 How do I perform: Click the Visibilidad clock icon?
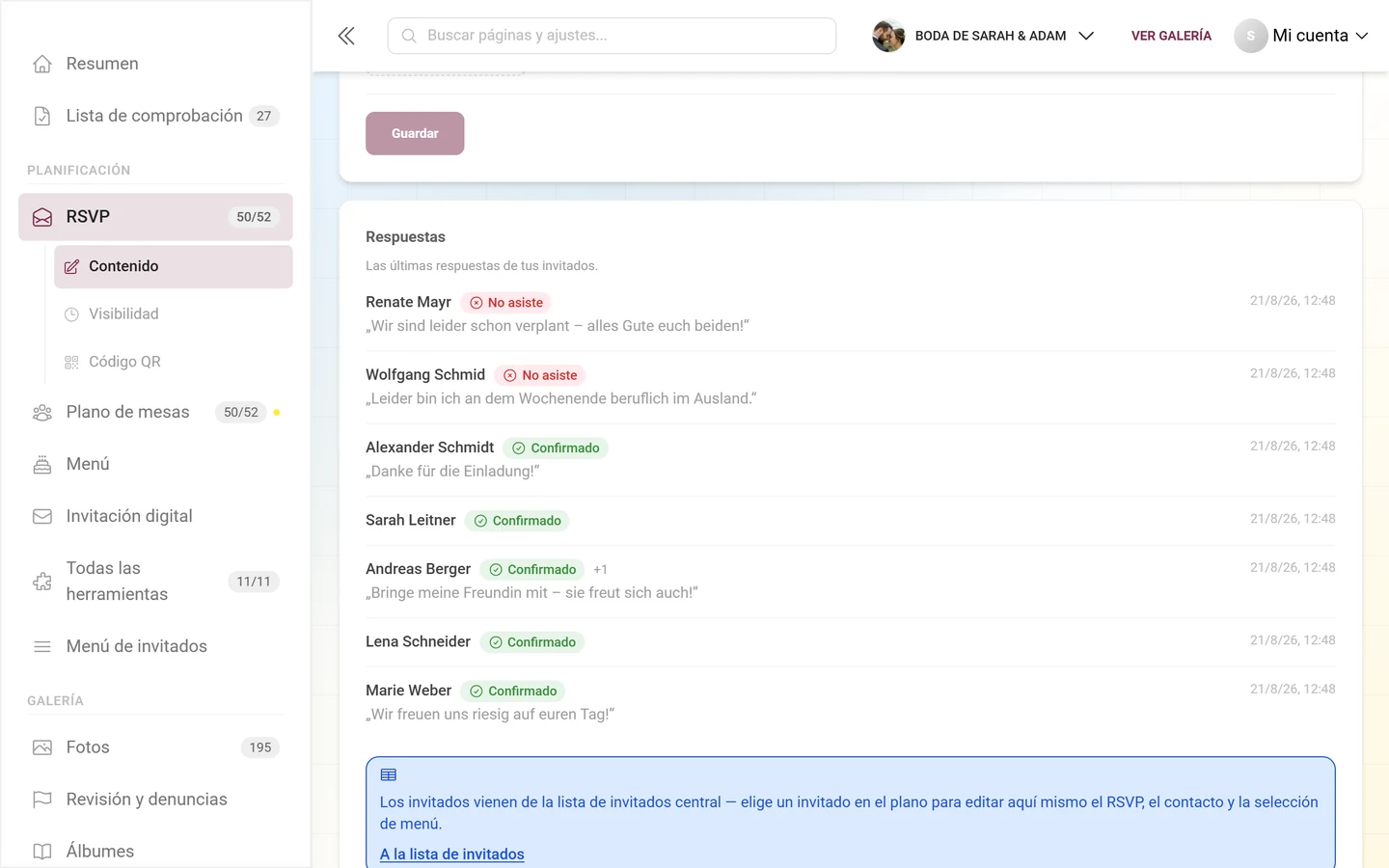click(x=71, y=314)
